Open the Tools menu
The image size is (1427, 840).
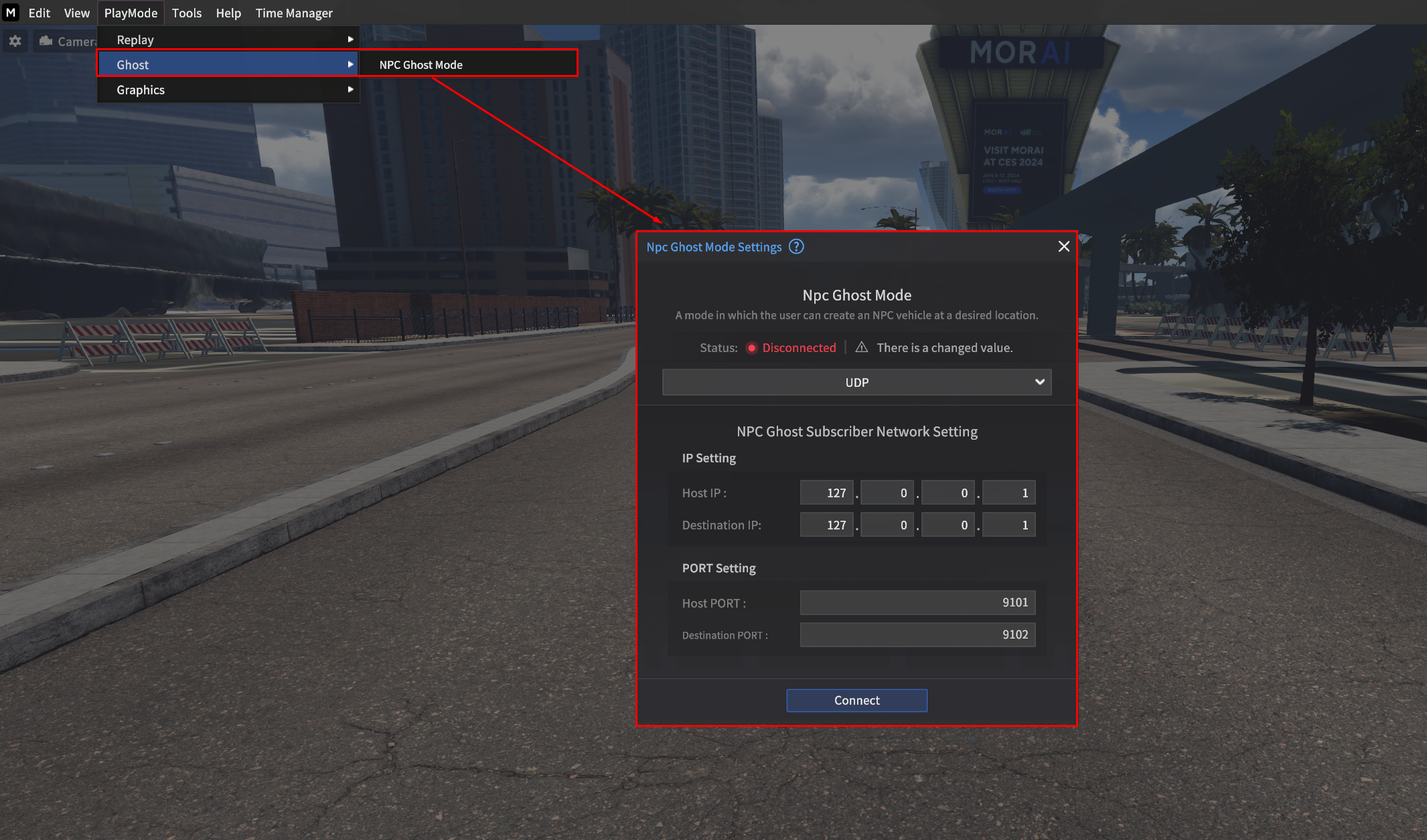pos(186,13)
